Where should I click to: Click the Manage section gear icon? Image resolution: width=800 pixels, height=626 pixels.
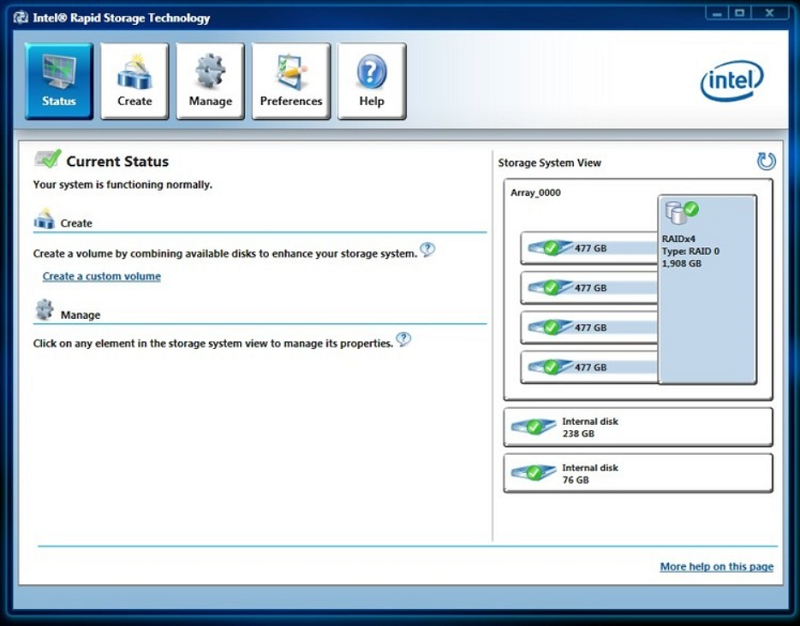click(x=43, y=310)
